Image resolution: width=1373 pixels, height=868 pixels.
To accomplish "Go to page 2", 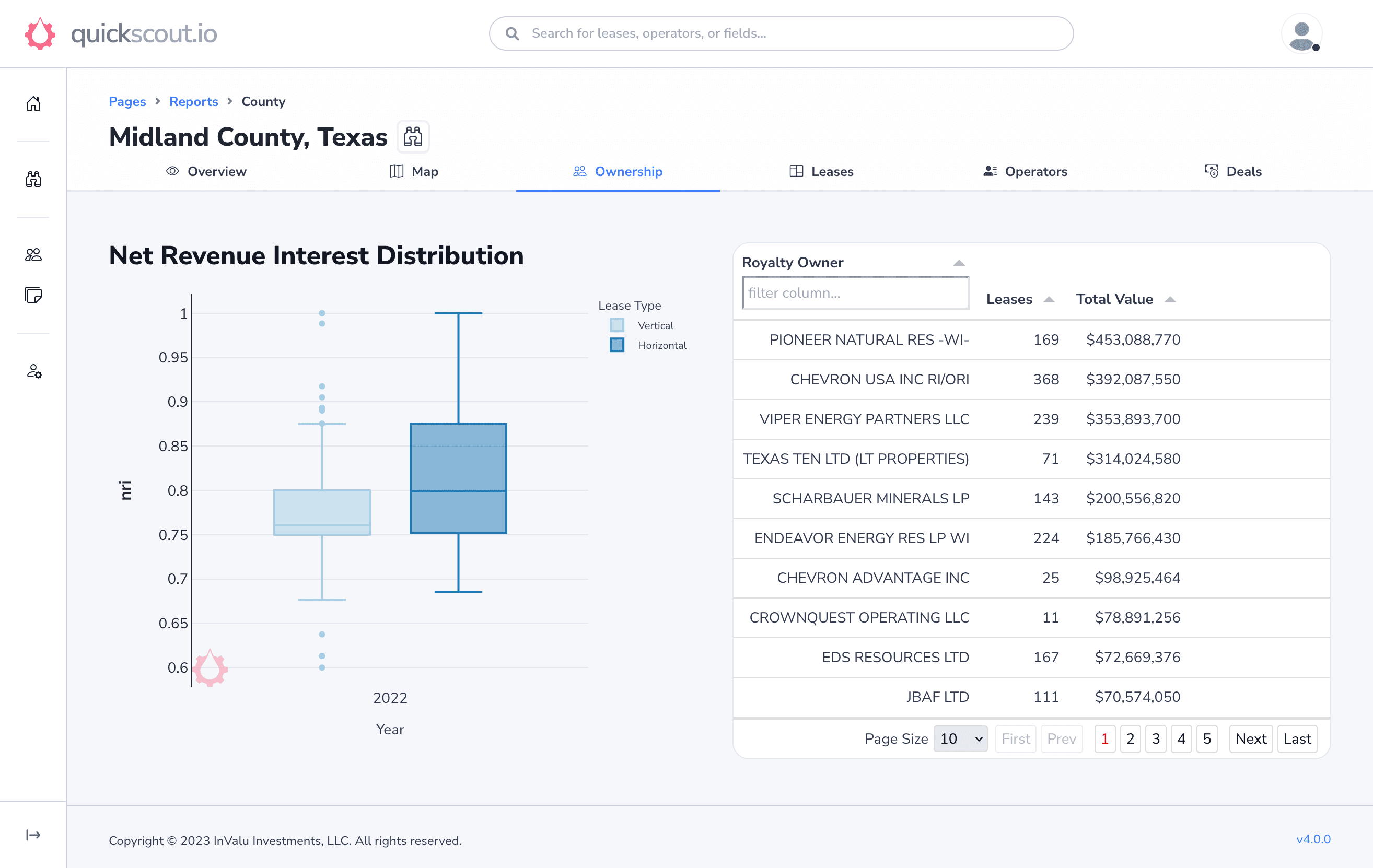I will tap(1130, 738).
